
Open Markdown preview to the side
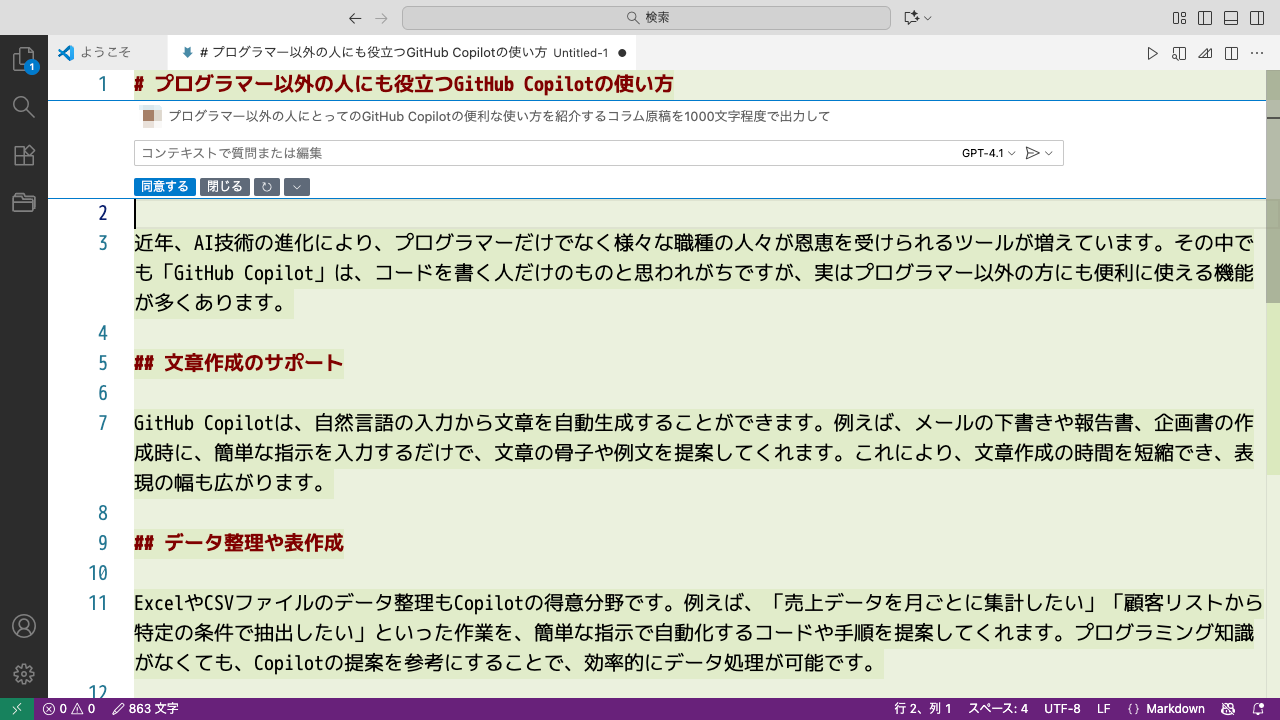[1179, 53]
